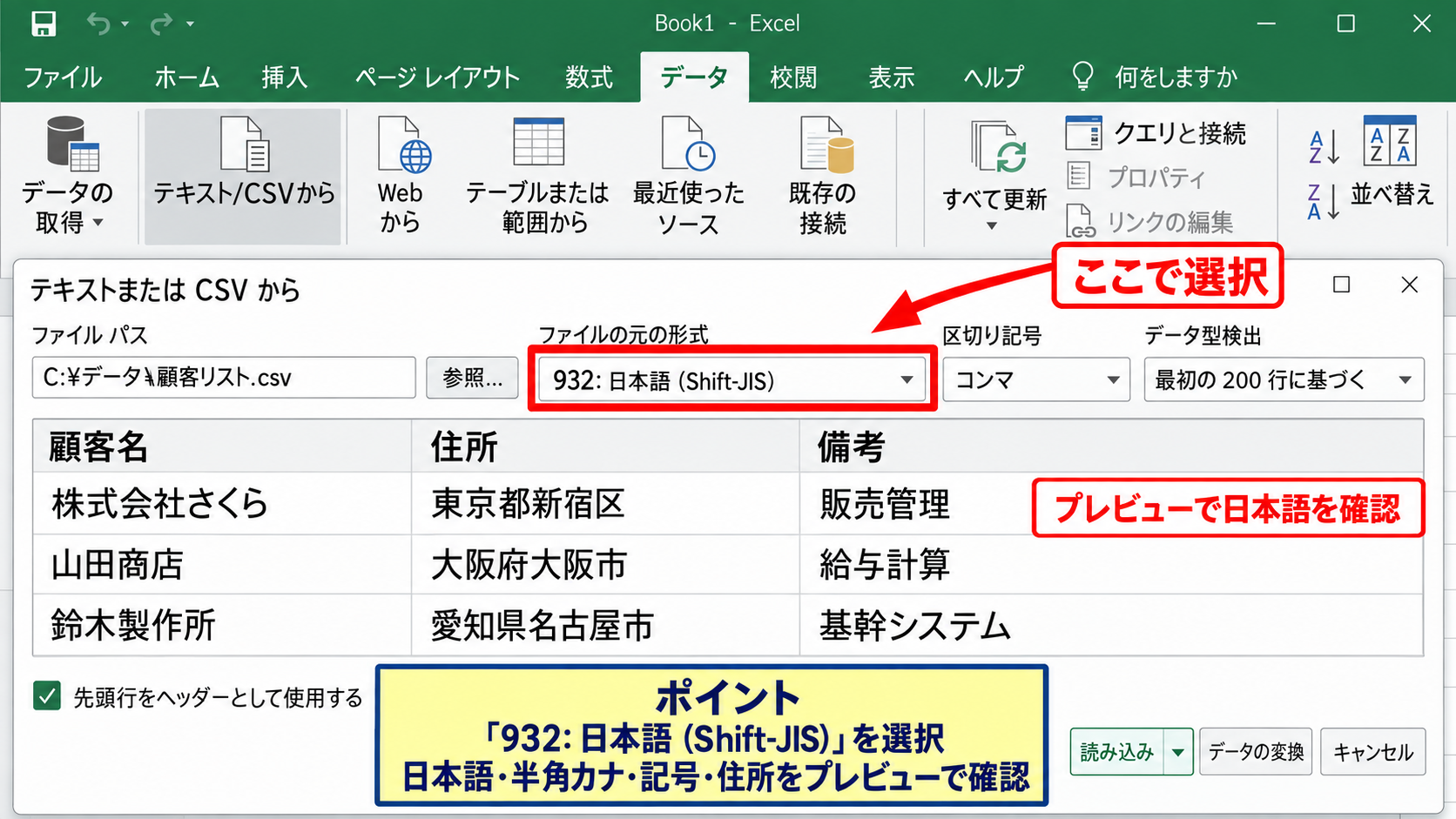Switch to the 挿入 tab

coord(285,77)
